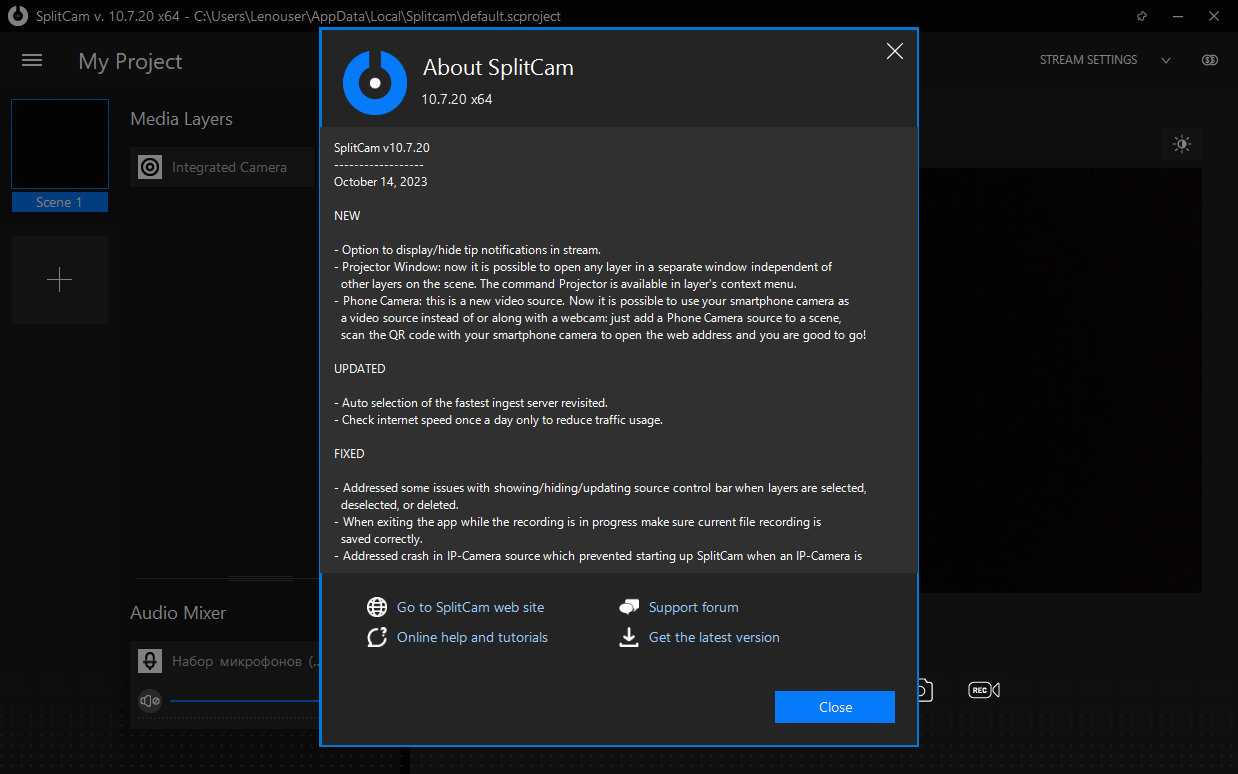The width and height of the screenshot is (1238, 774).
Task: Click the Support forum chat bubble icon
Action: pyautogui.click(x=629, y=606)
